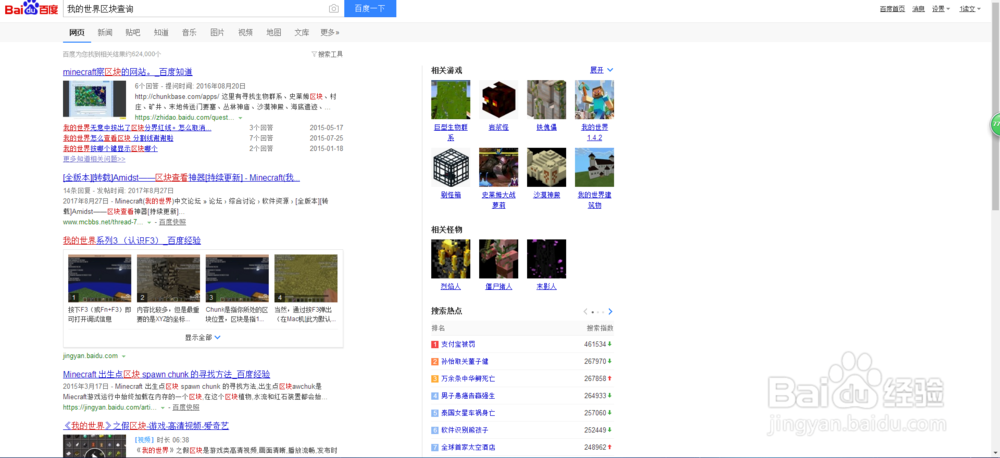Viewport: 1000px width, 458px height.
Task: Expand zhidao.baidu.com URL dropdown arrow
Action: pos(240,118)
